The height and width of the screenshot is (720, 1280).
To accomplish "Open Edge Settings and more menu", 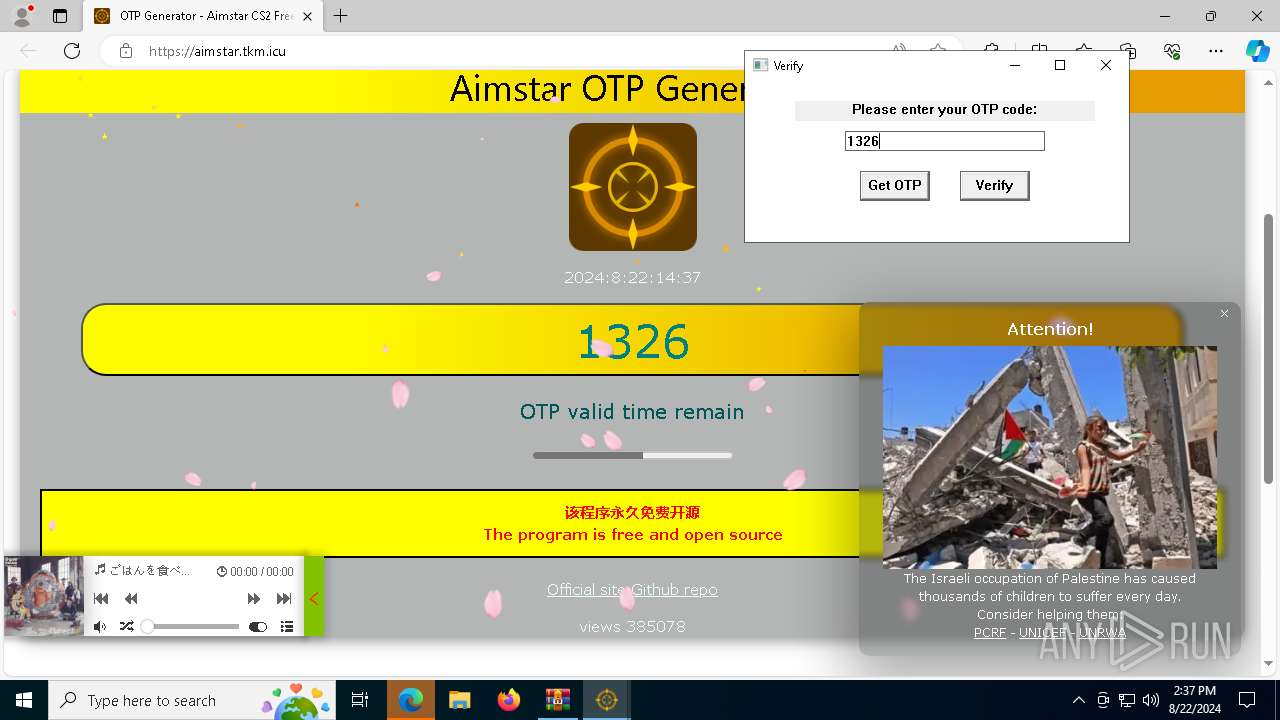I will [x=1216, y=51].
